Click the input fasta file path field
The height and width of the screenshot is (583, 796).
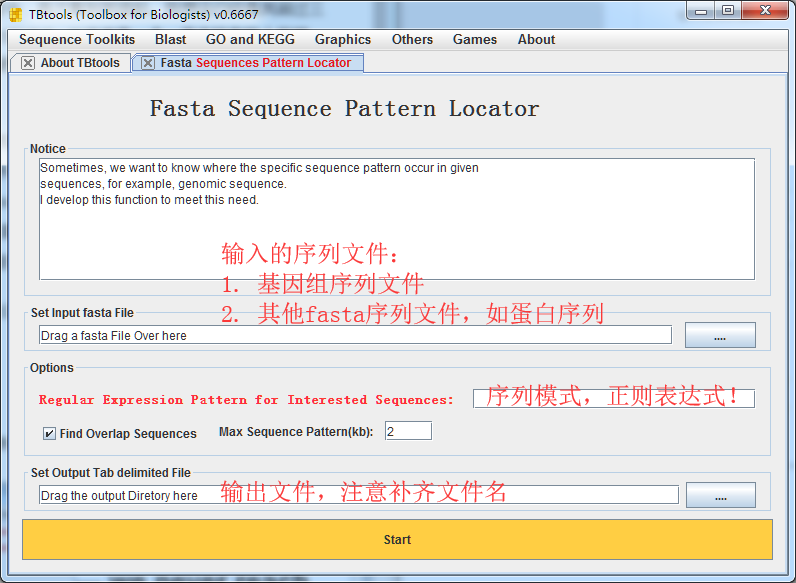click(x=355, y=335)
